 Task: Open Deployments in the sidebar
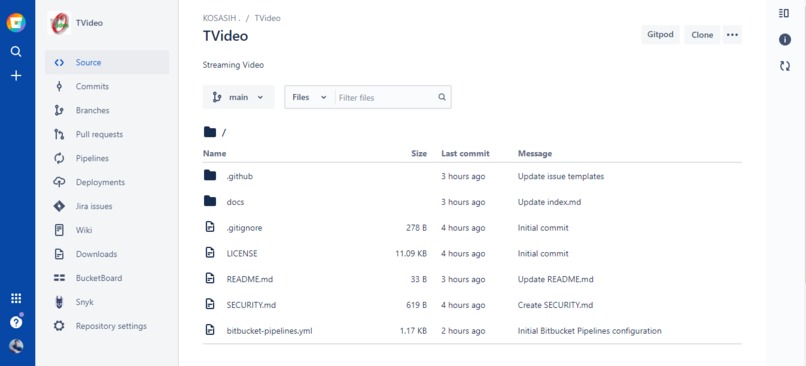[x=107, y=182]
